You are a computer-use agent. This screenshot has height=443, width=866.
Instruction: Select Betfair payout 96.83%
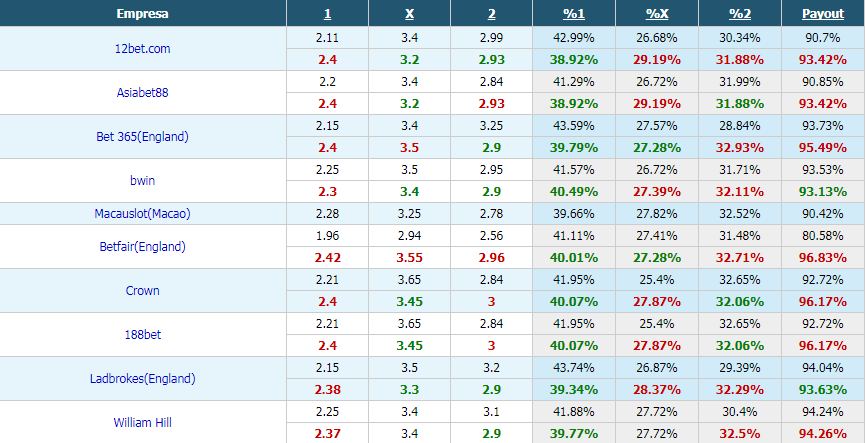point(823,257)
